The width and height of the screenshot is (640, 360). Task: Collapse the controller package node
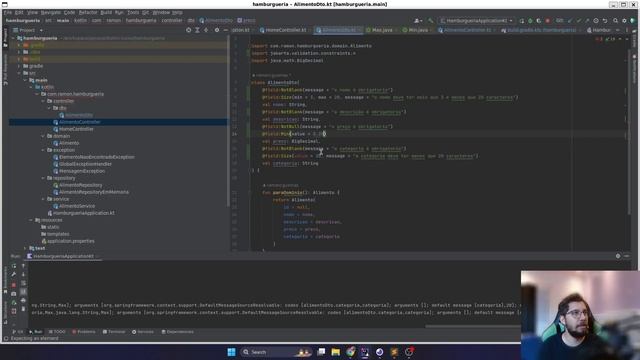point(43,101)
